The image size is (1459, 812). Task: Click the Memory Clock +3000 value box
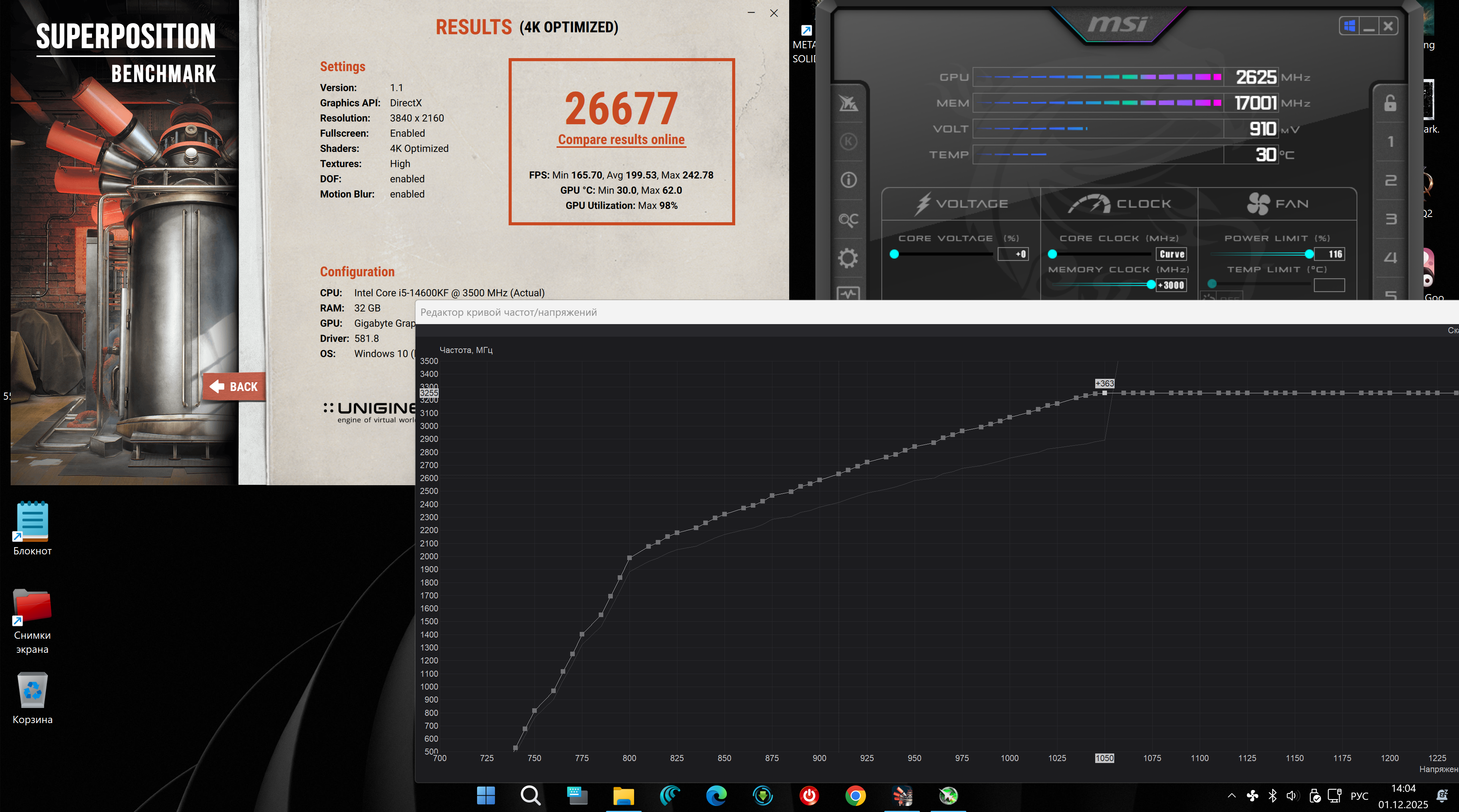click(1171, 285)
